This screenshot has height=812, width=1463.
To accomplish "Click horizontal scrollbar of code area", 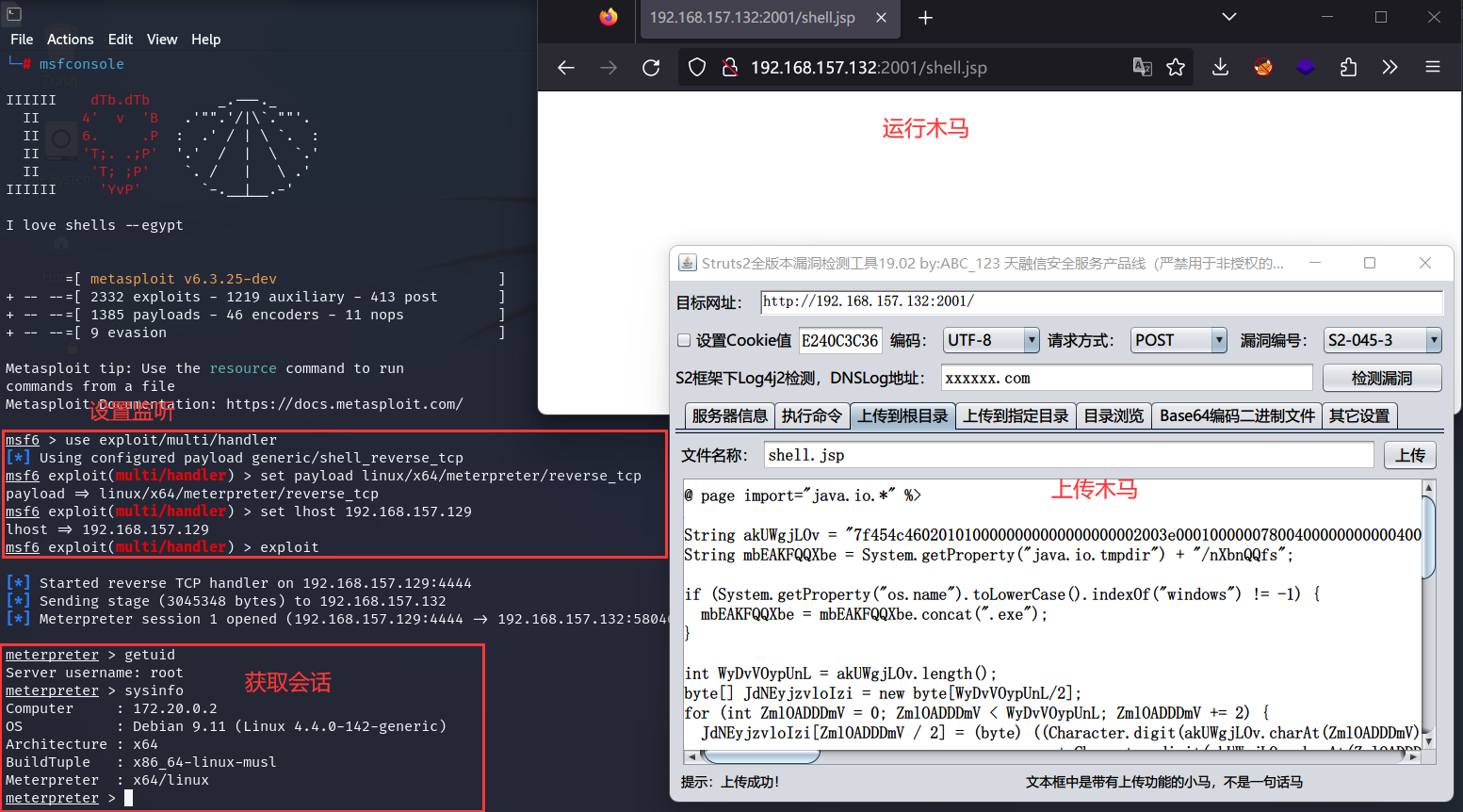I will (760, 756).
